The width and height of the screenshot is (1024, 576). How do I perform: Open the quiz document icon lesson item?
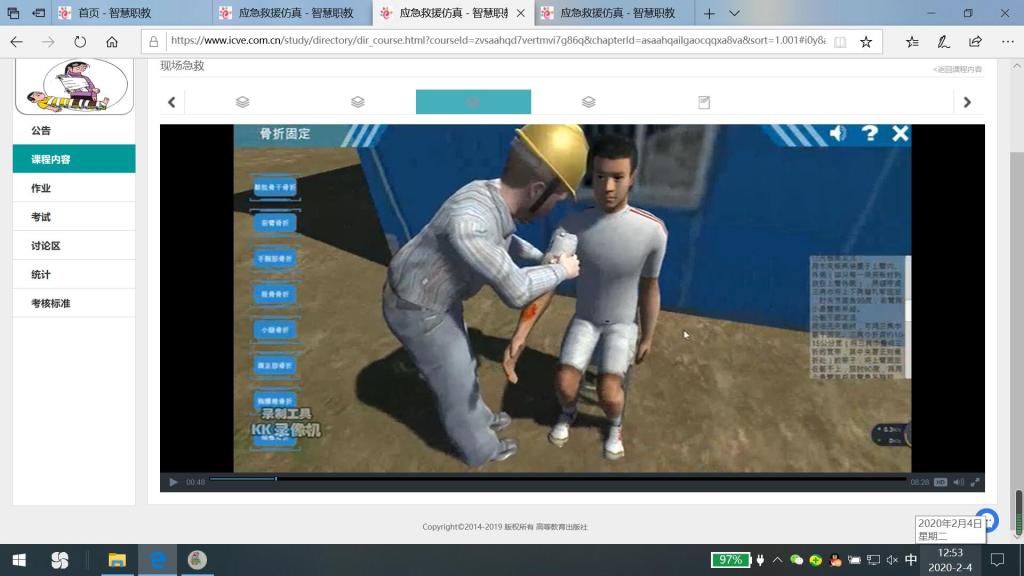point(704,102)
